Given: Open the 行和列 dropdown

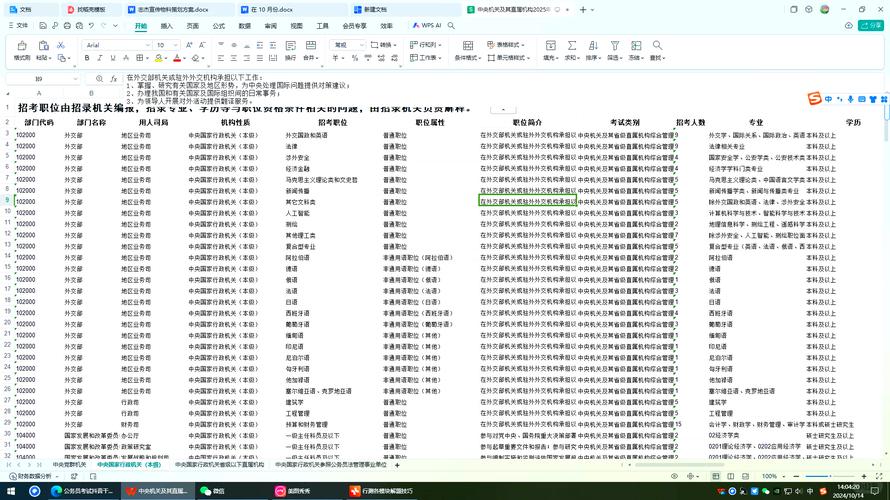Looking at the screenshot, I should tap(425, 45).
